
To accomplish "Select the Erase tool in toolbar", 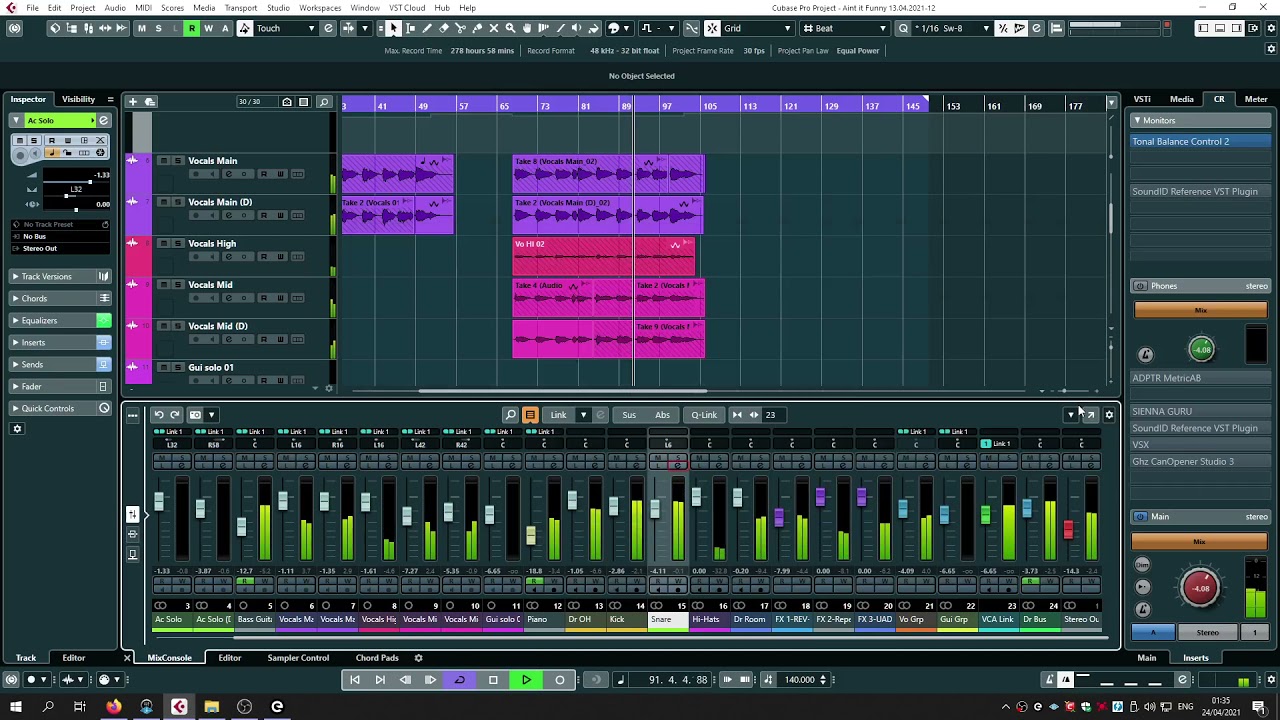I will click(444, 28).
